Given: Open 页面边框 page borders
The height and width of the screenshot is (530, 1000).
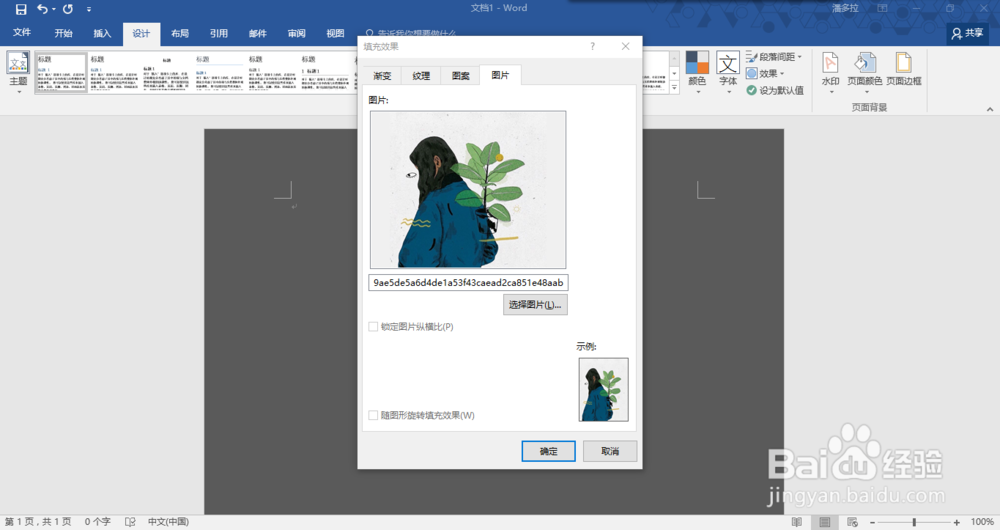Looking at the screenshot, I should [x=904, y=70].
